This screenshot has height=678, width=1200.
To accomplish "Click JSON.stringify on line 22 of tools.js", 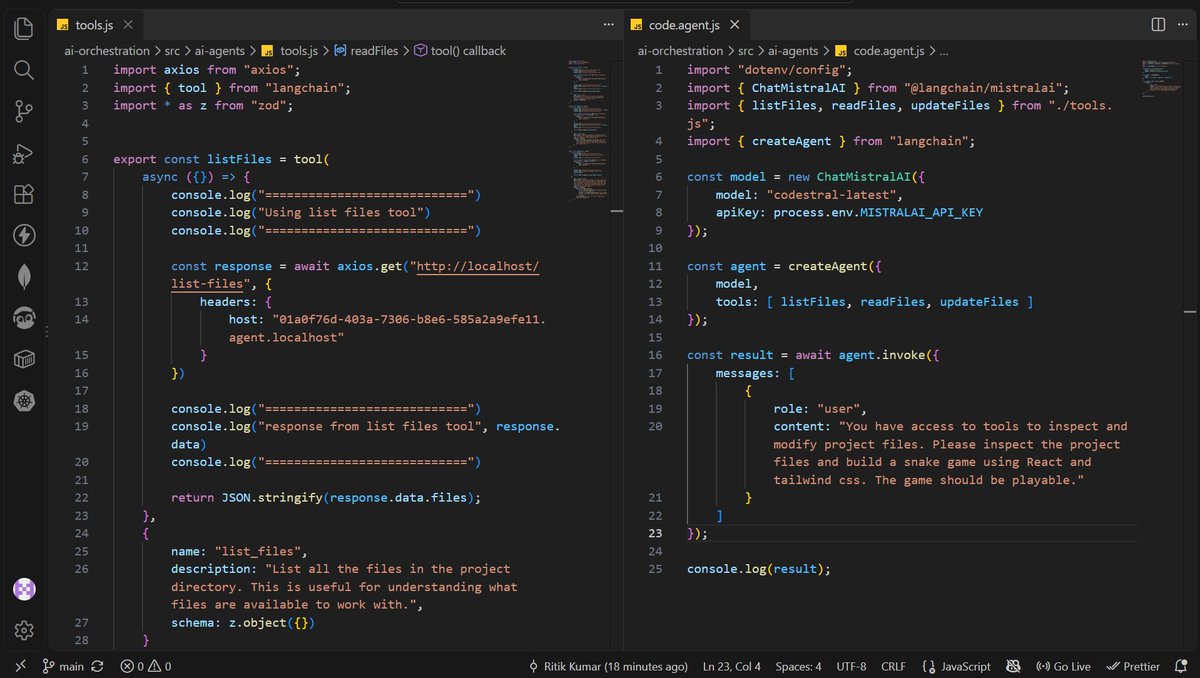I will click(x=270, y=497).
